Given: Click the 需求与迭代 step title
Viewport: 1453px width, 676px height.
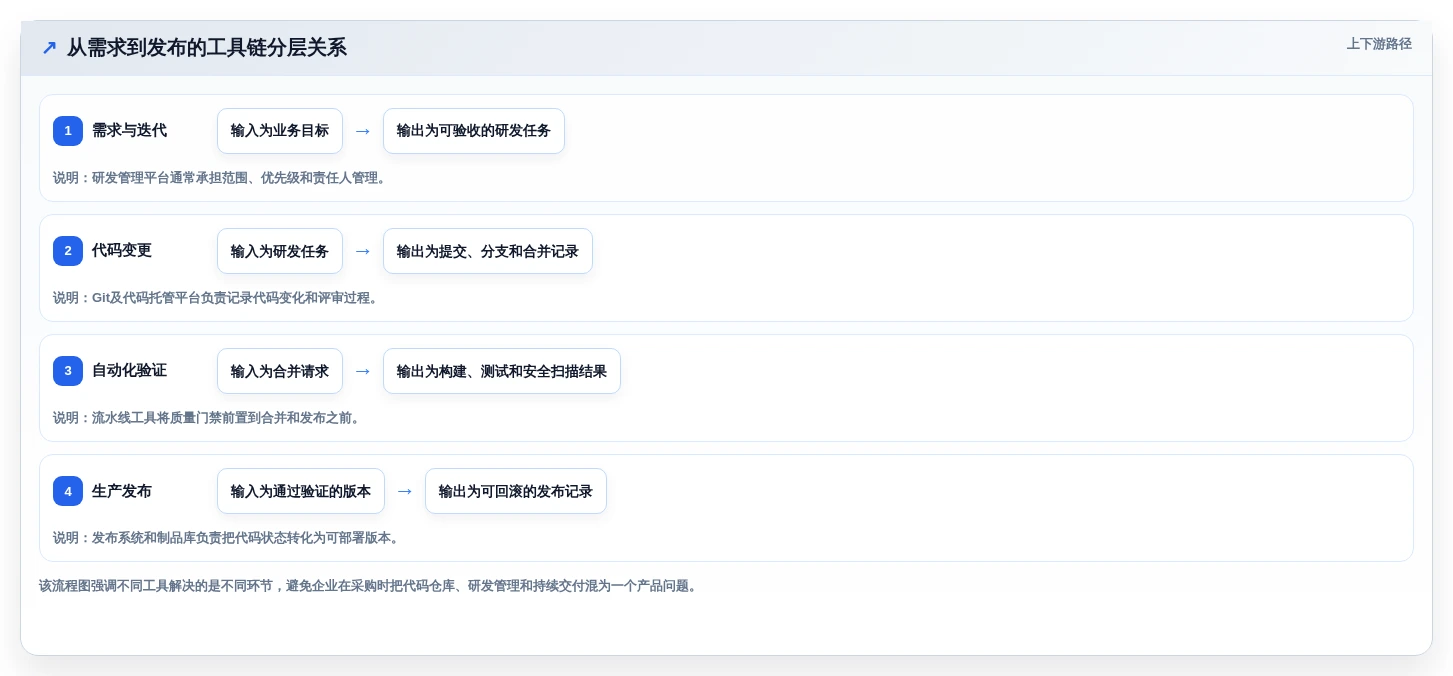Looking at the screenshot, I should 129,131.
